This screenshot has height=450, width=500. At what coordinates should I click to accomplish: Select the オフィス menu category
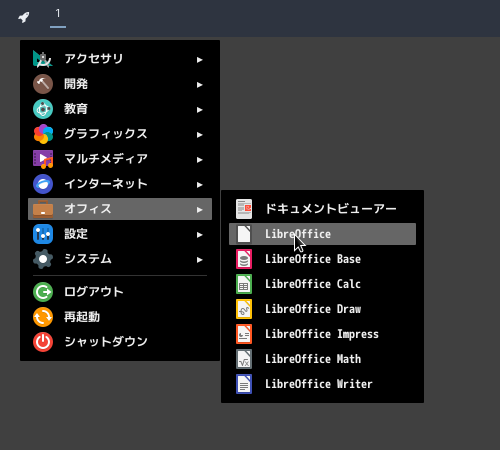120,209
